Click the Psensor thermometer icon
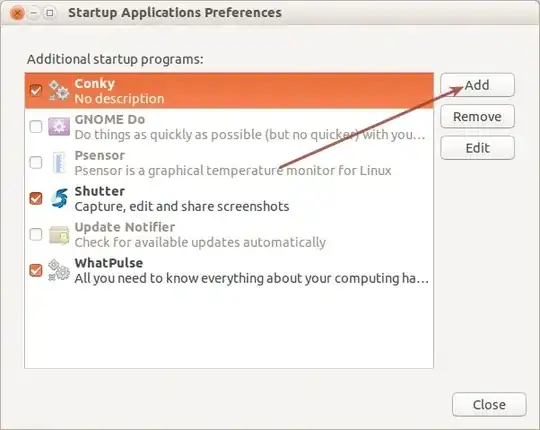Viewport: 540px width, 430px height. pyautogui.click(x=59, y=162)
